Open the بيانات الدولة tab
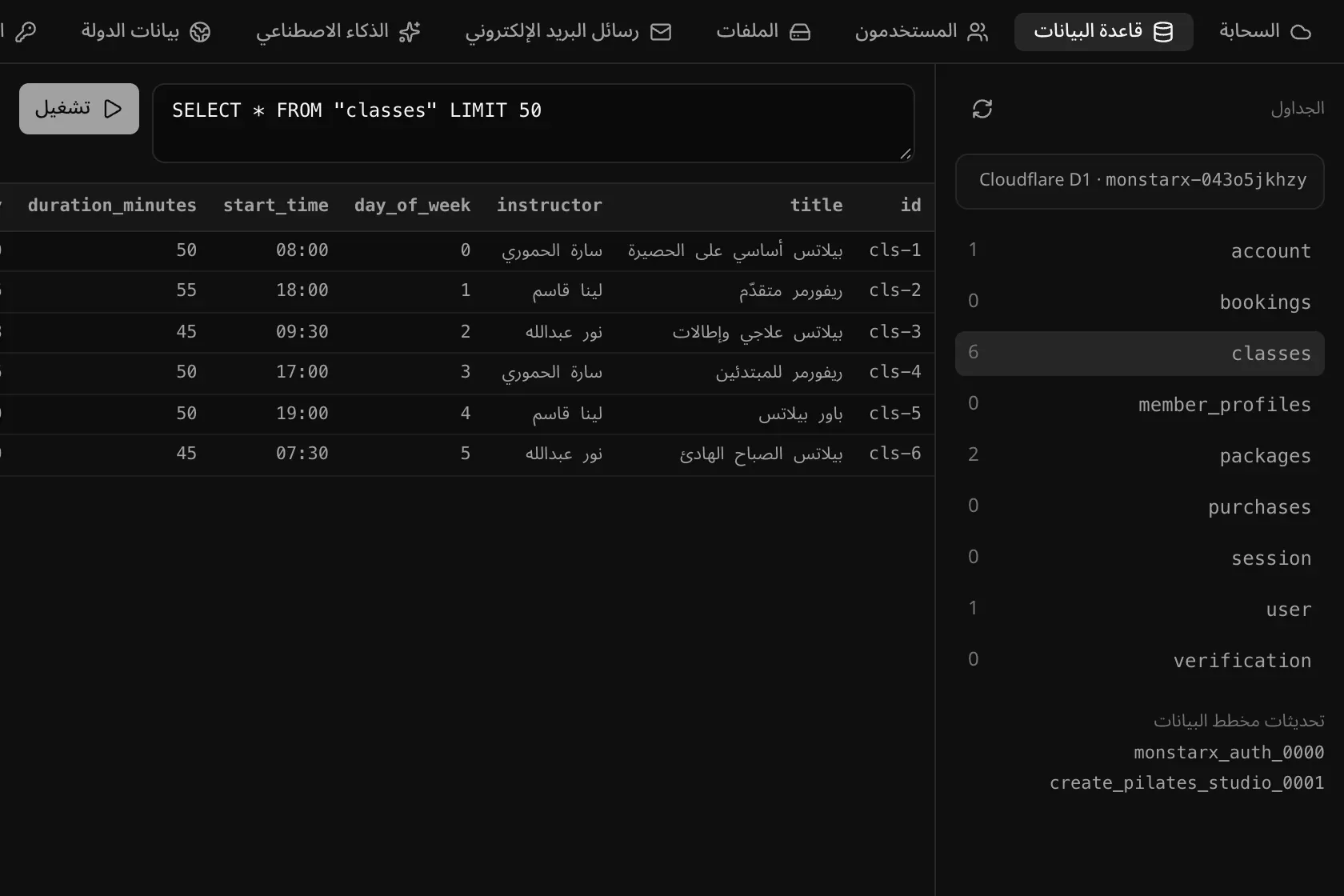This screenshot has width=1344, height=896. 146,32
